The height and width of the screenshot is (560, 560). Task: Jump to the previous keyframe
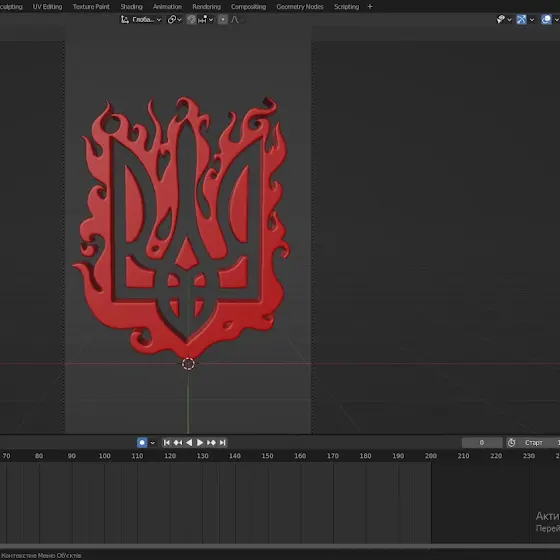click(x=178, y=442)
